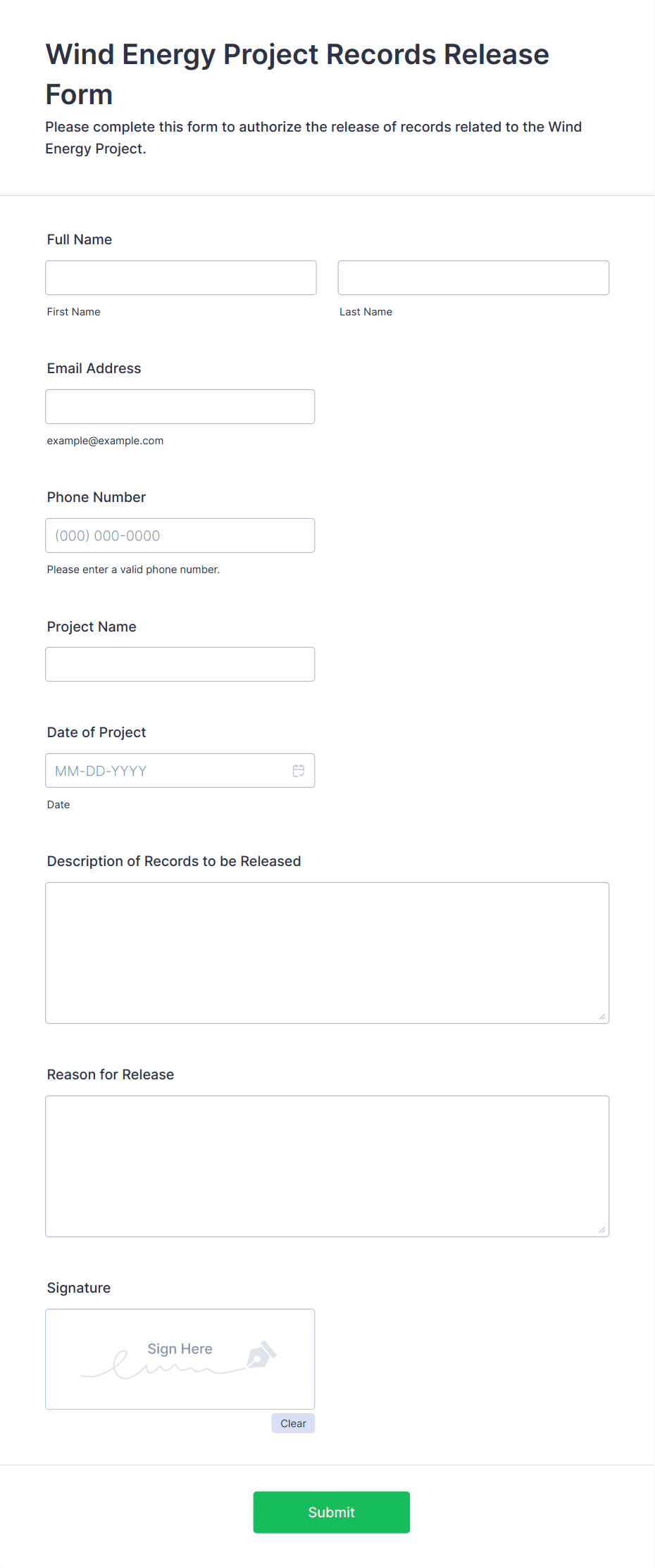
Task: Focus the Last Name field
Action: pyautogui.click(x=473, y=277)
